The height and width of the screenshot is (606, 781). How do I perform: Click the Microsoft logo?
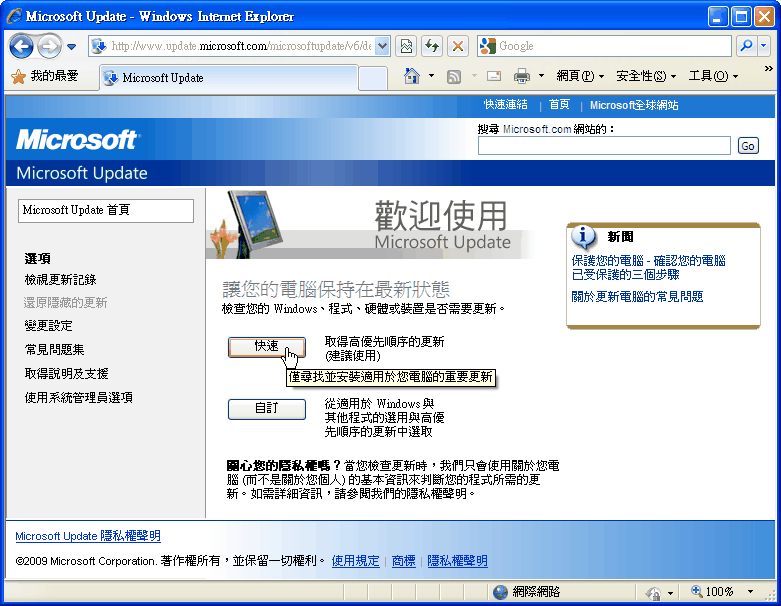78,139
